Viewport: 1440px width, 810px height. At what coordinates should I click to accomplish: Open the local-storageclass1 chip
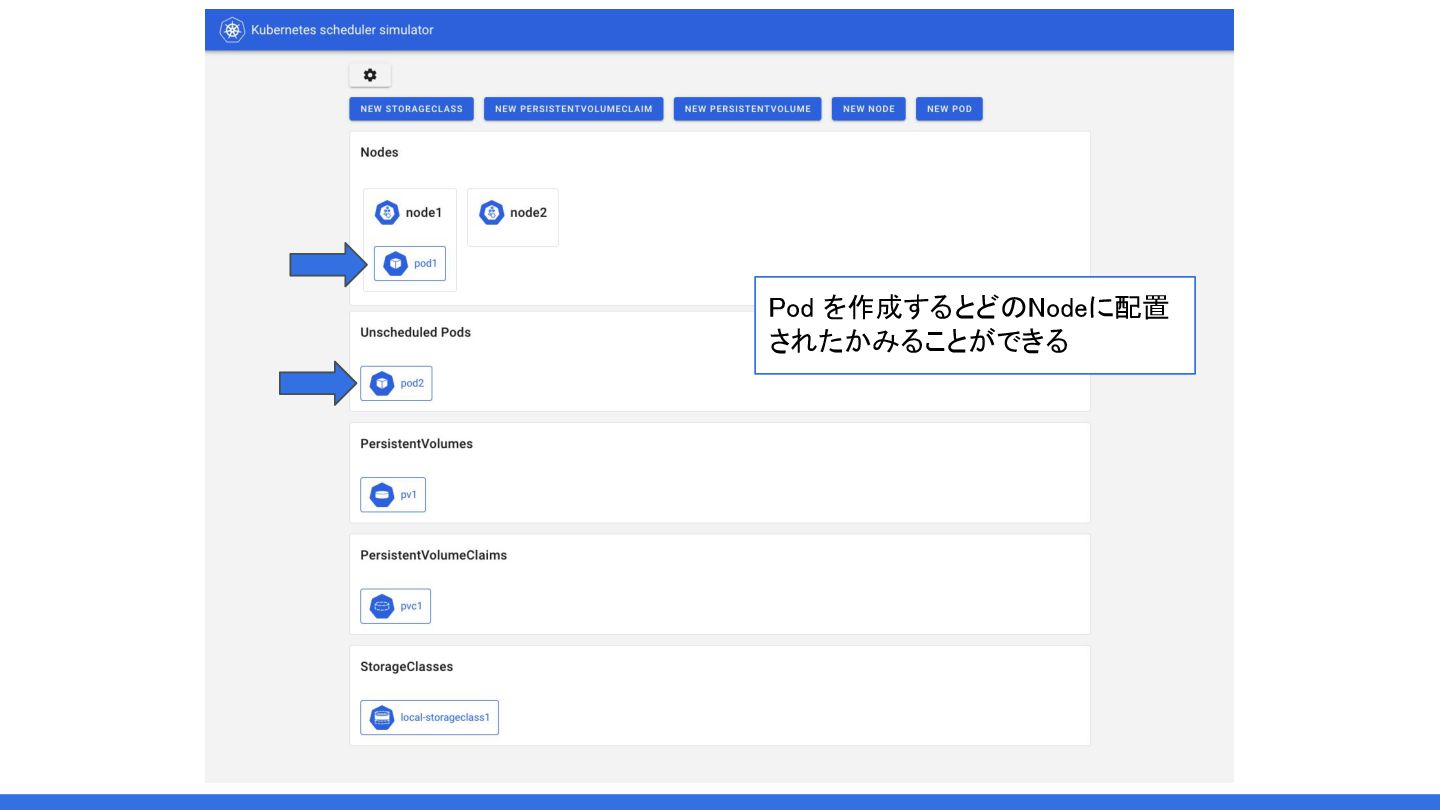(429, 718)
